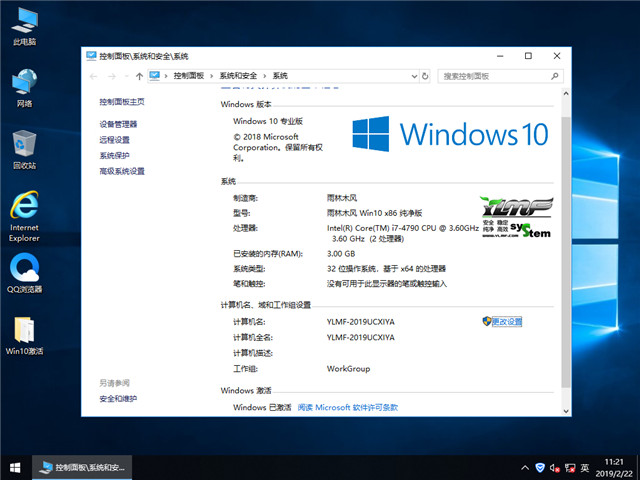Expand chevron after 系统和安全 breadcrumb
Screen dimensions: 640x480
point(264,76)
